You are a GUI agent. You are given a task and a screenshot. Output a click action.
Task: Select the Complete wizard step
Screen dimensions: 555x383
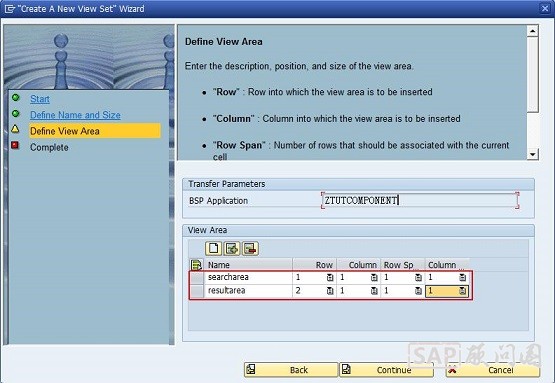tap(49, 147)
